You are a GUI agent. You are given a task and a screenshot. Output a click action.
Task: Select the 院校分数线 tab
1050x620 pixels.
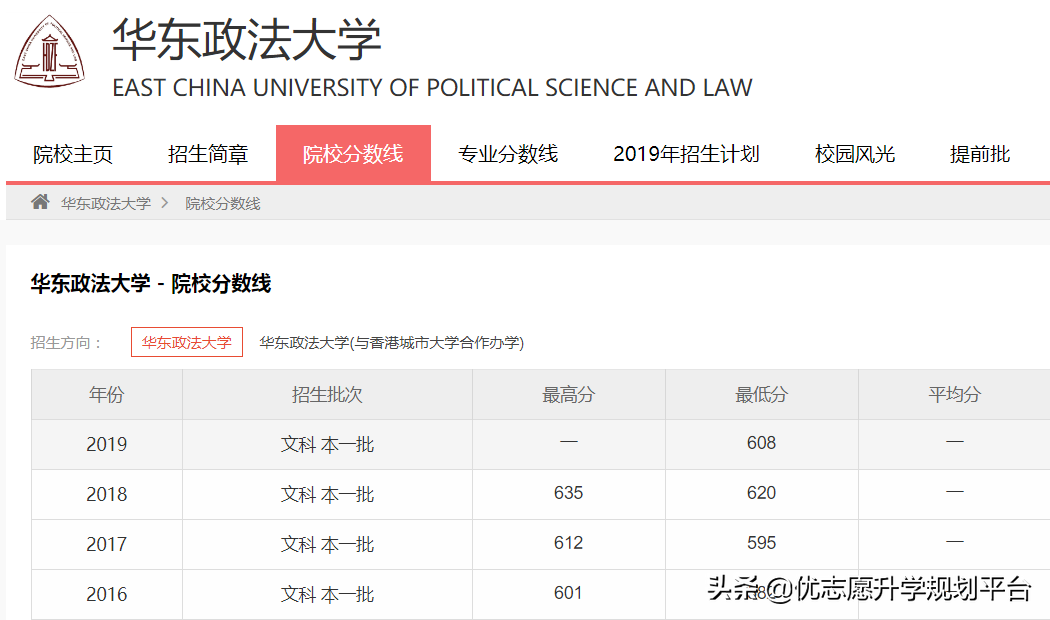click(353, 153)
